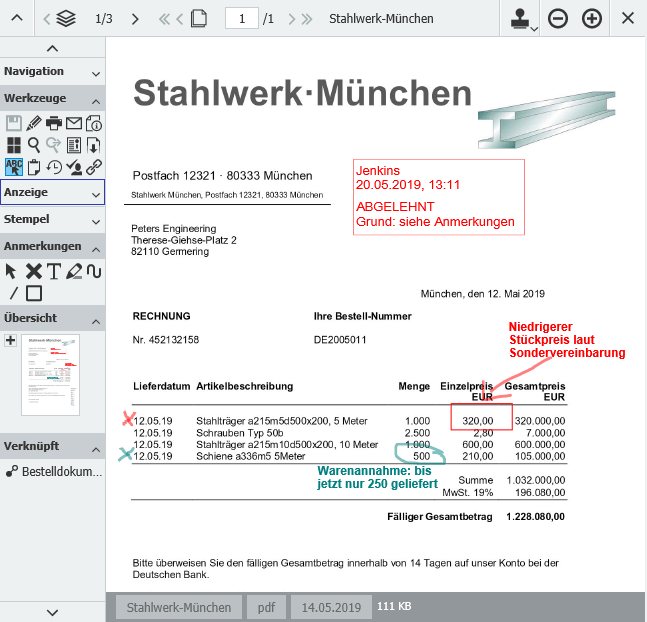Zoom in with the plus circle

pos(592,19)
